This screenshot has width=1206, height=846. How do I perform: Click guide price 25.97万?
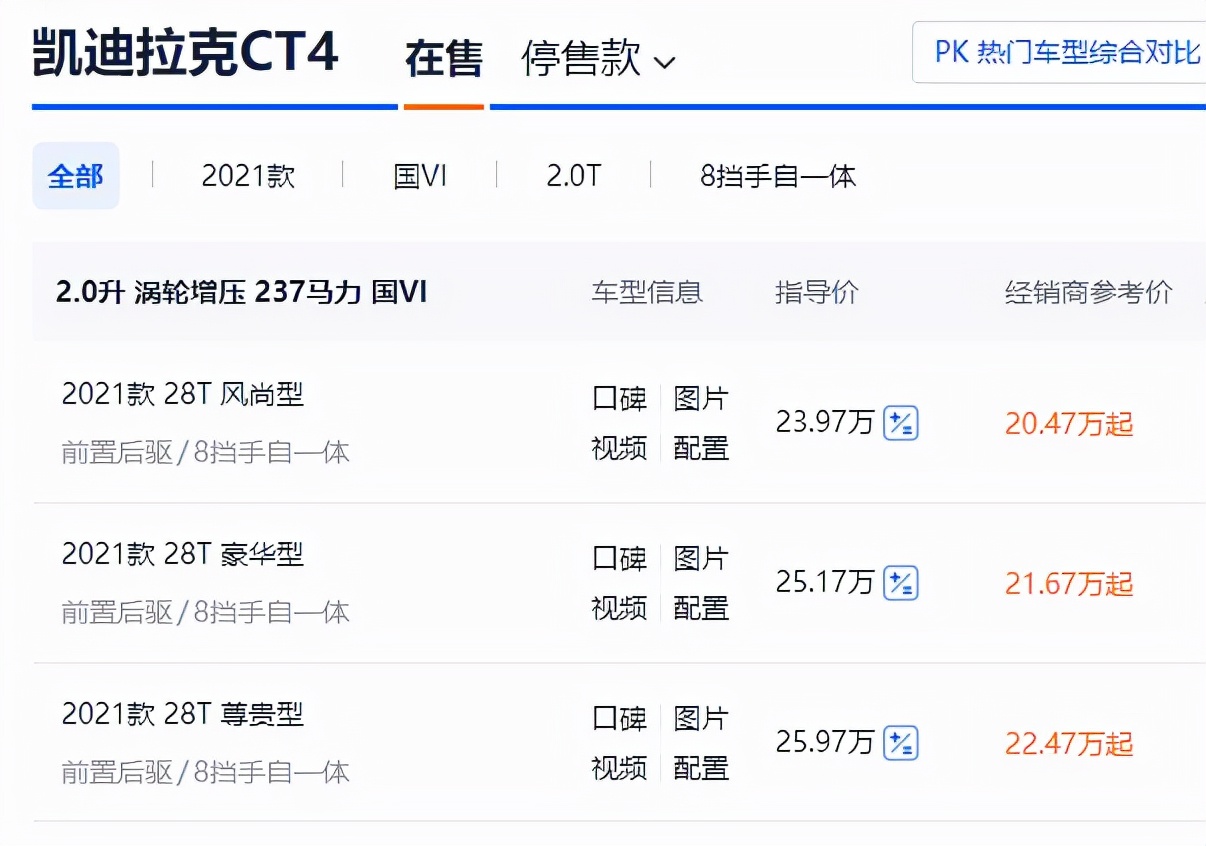(x=825, y=743)
